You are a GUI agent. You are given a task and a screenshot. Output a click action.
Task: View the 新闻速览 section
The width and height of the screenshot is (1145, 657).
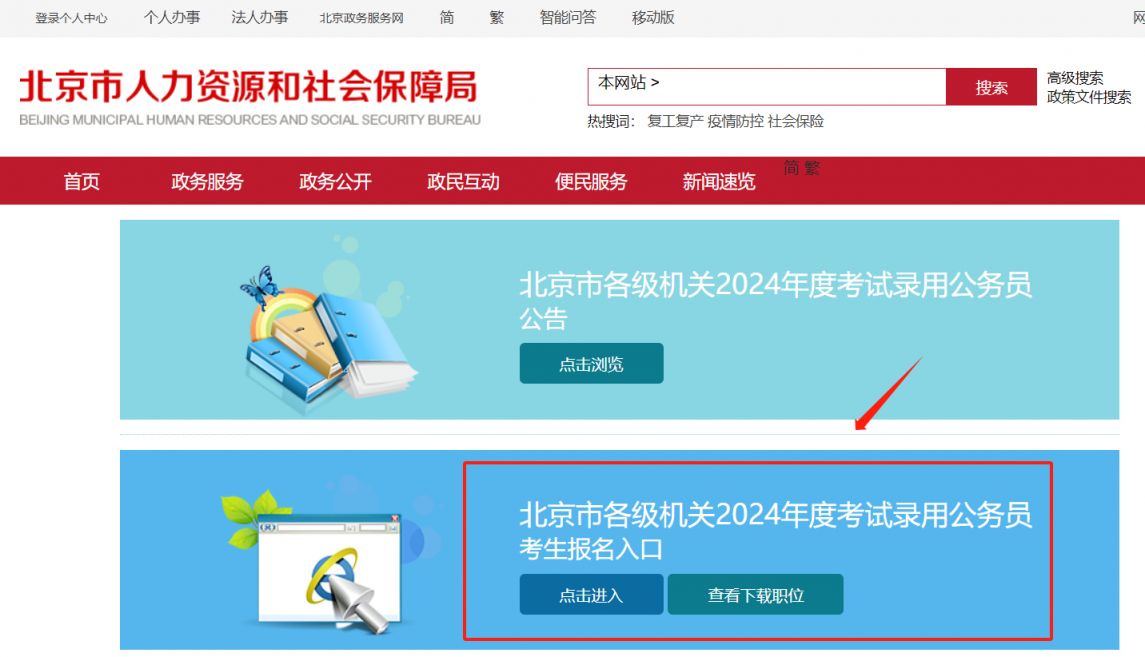719,181
